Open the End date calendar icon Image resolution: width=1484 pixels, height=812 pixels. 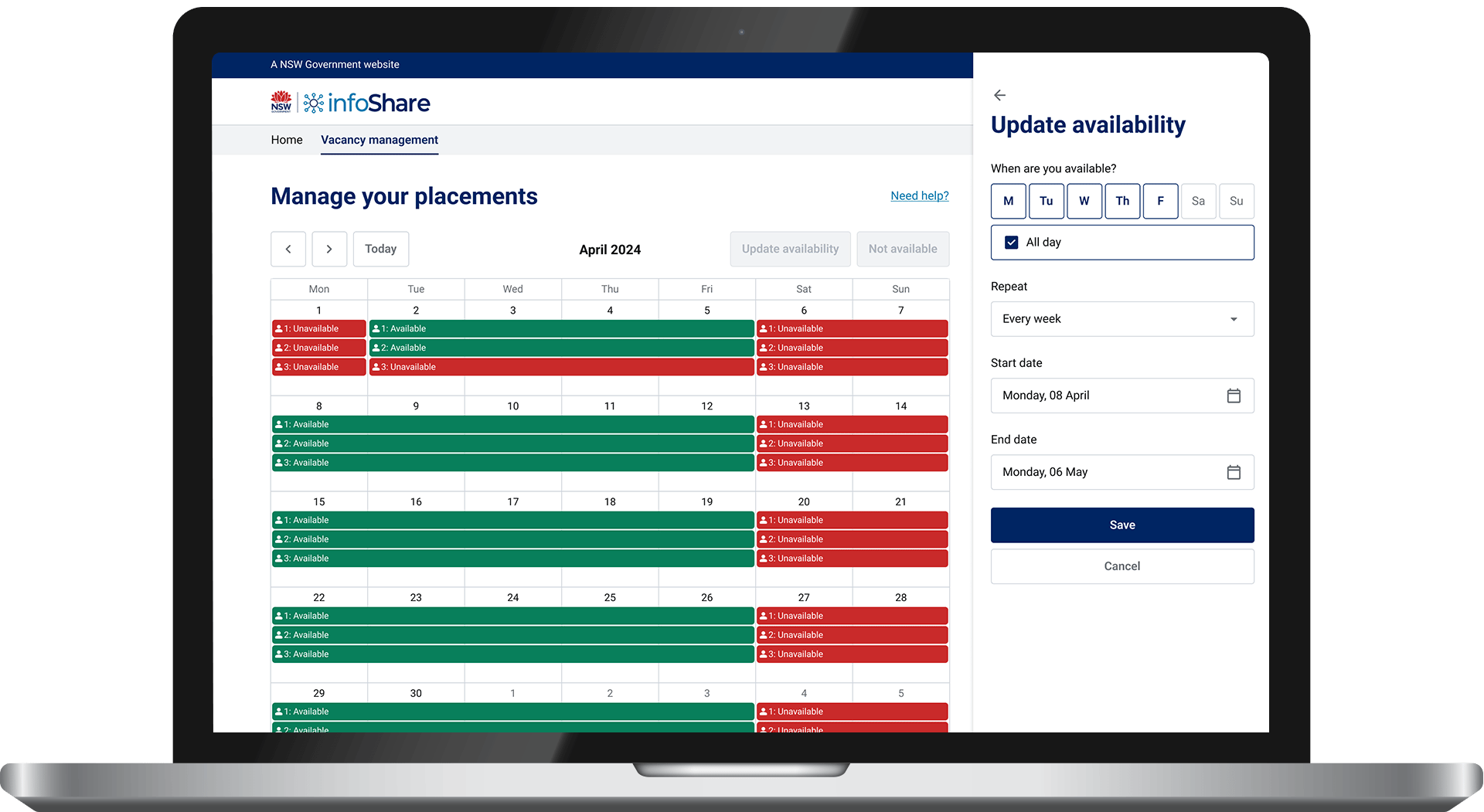click(1234, 472)
